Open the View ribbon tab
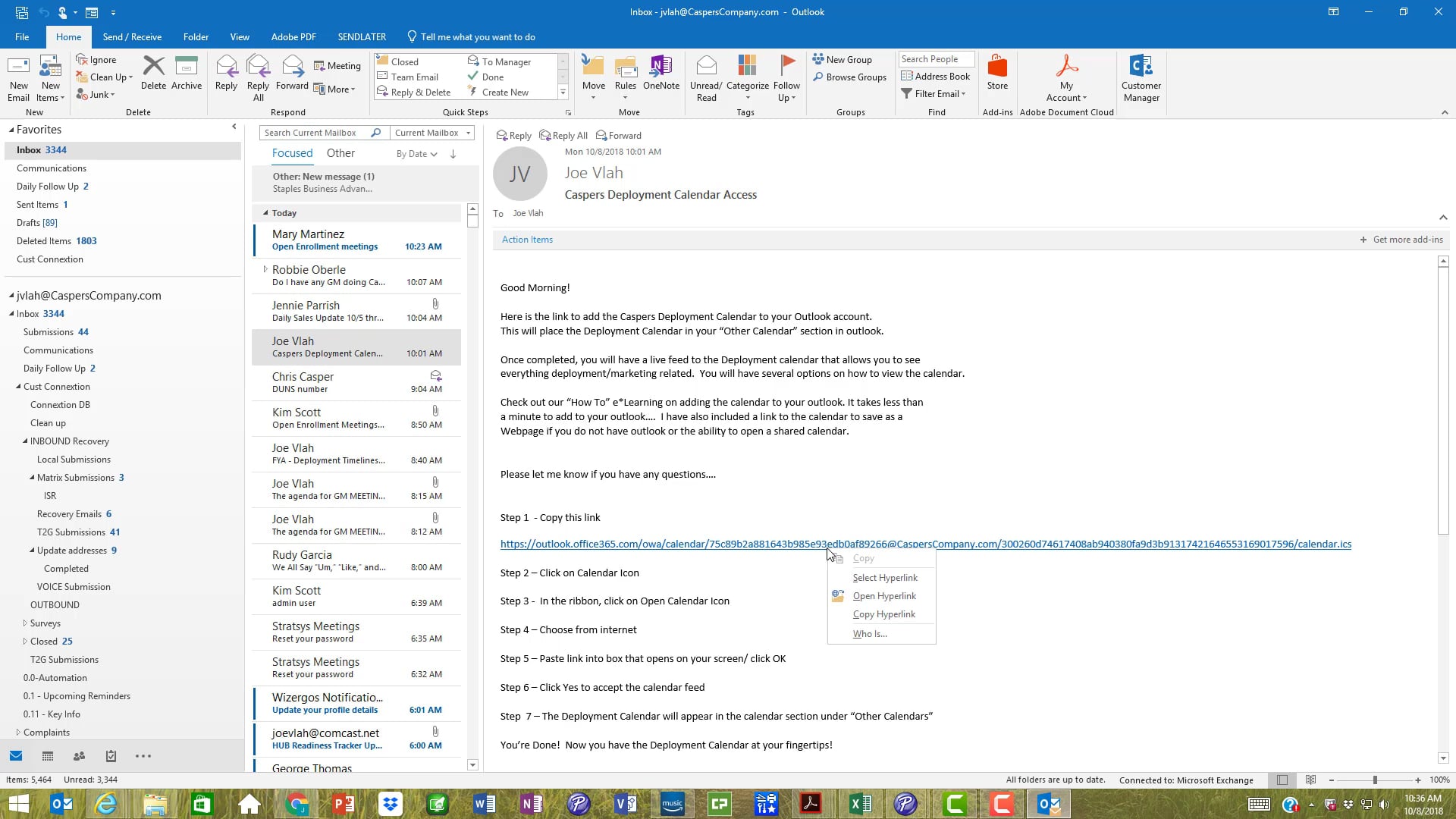Image resolution: width=1456 pixels, height=819 pixels. [240, 36]
